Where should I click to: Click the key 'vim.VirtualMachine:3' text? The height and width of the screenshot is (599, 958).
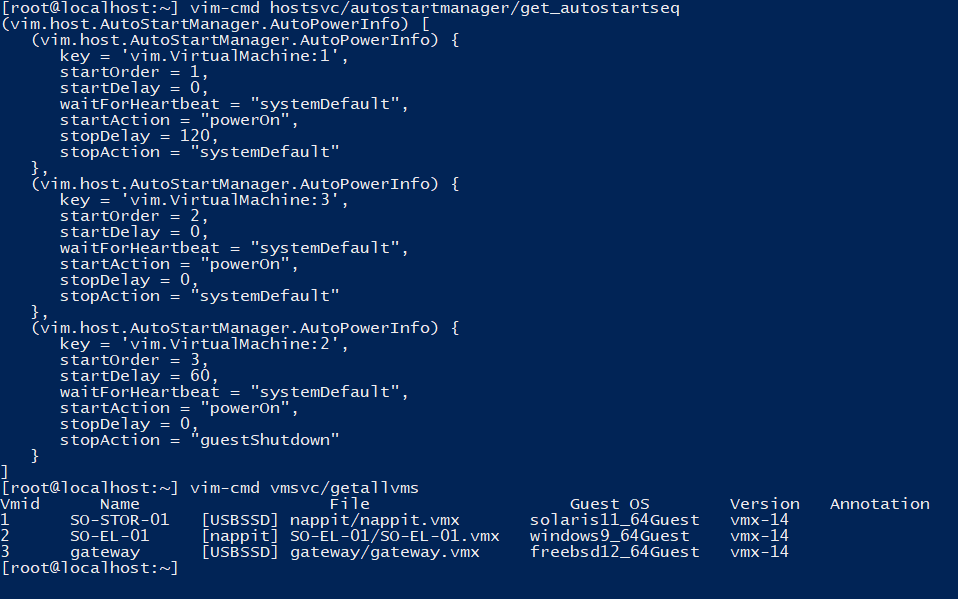(233, 200)
